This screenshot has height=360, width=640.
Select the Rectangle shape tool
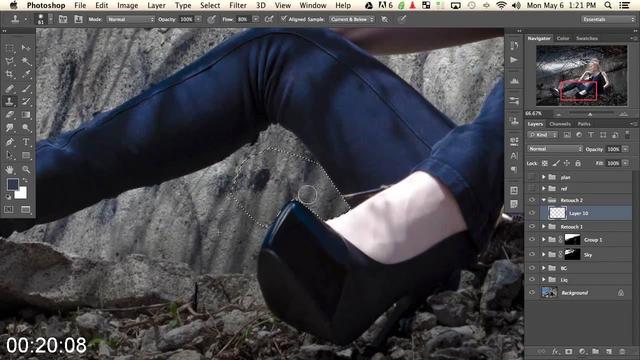[26, 156]
